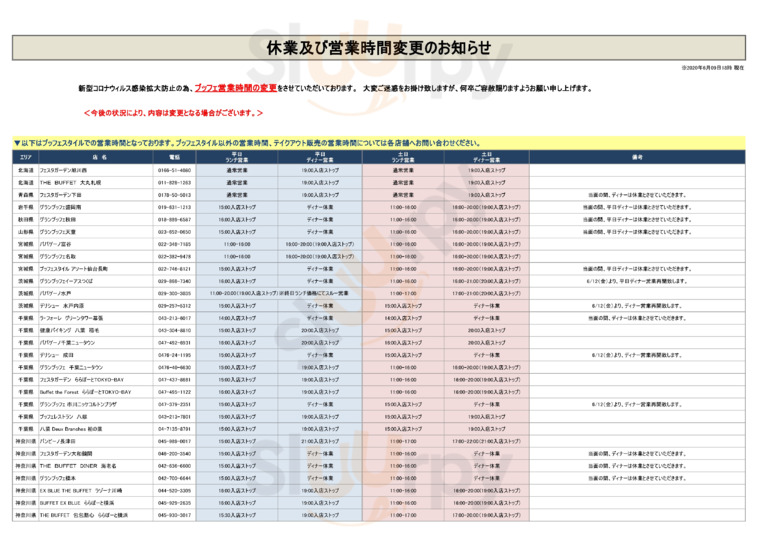
Task: Click the phone number in the パパゲーノ水戸 row
Action: (174, 294)
